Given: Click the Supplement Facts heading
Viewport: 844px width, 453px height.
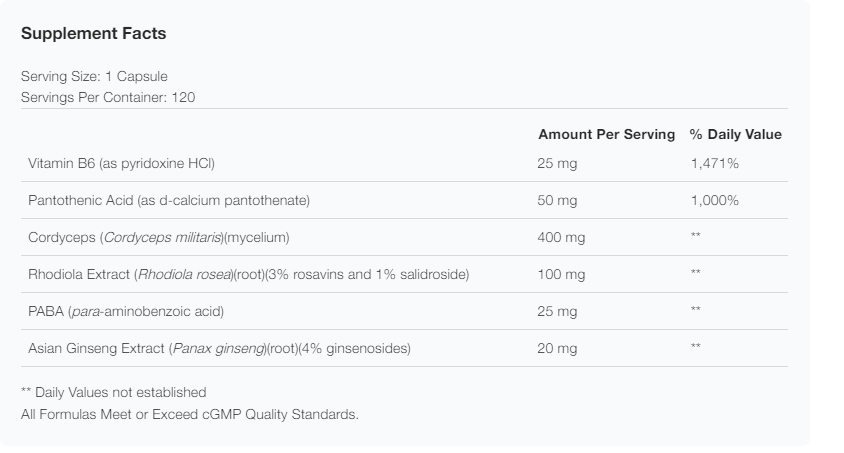Looking at the screenshot, I should (x=93, y=34).
